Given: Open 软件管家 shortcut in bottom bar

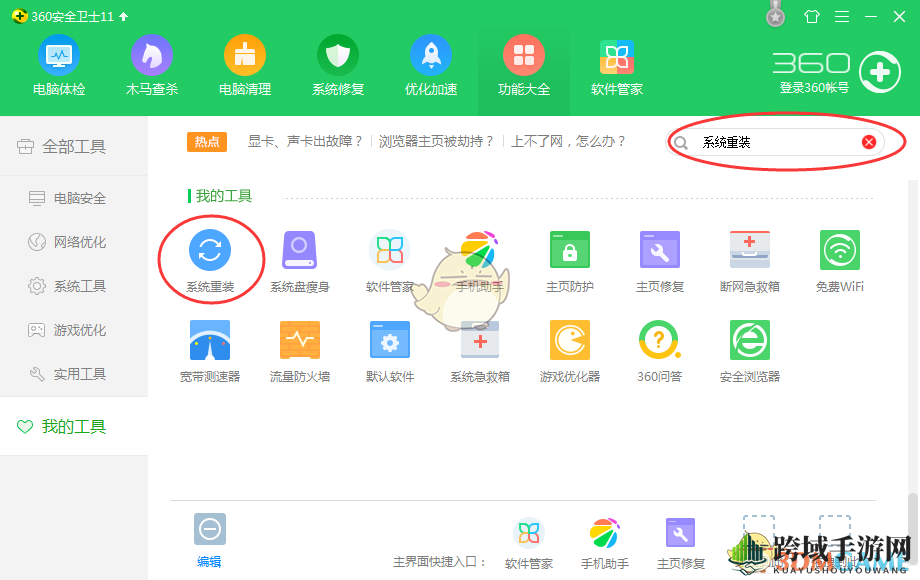Looking at the screenshot, I should pyautogui.click(x=529, y=544).
